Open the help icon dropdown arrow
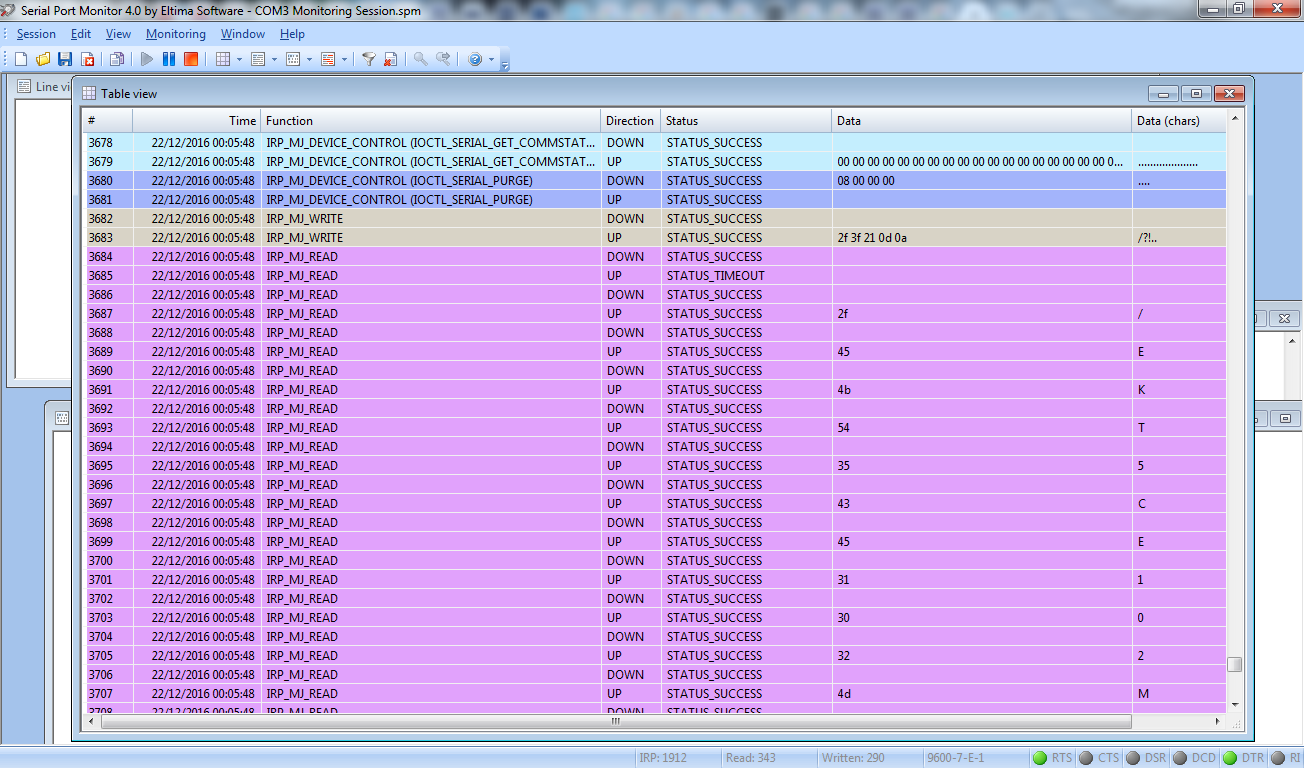1304x768 pixels. tap(492, 60)
